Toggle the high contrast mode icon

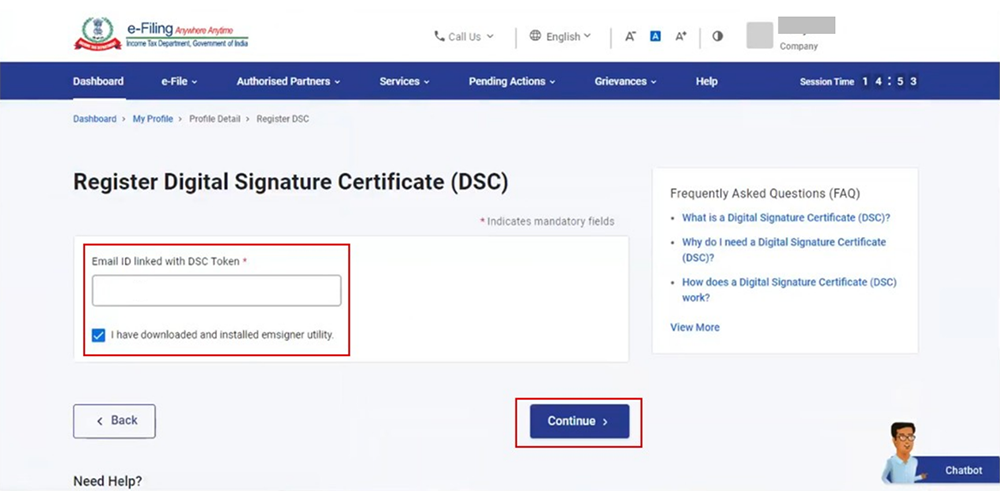click(717, 36)
